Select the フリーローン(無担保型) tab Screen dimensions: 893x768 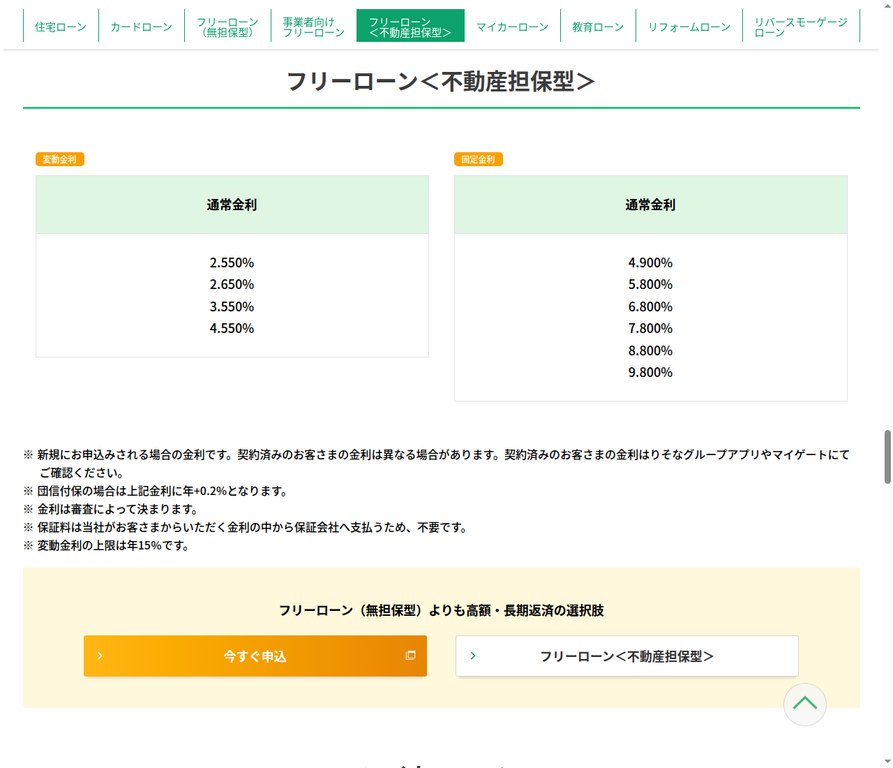pyautogui.click(x=227, y=27)
